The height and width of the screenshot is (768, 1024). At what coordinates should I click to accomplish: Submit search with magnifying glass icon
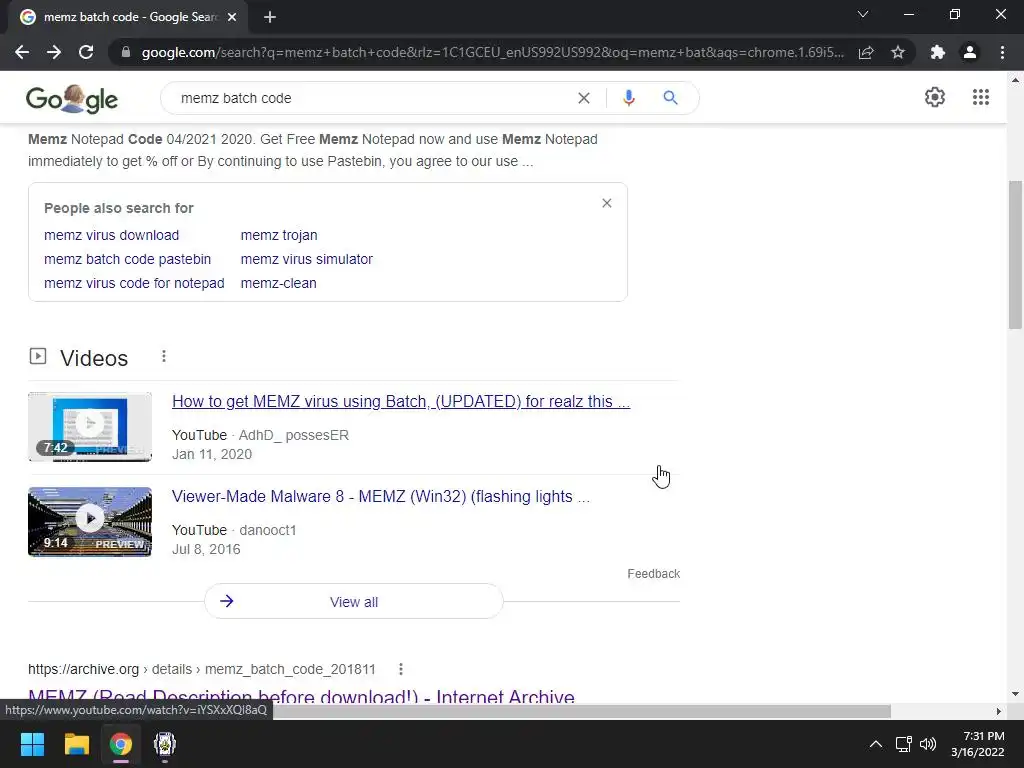pyautogui.click(x=670, y=98)
